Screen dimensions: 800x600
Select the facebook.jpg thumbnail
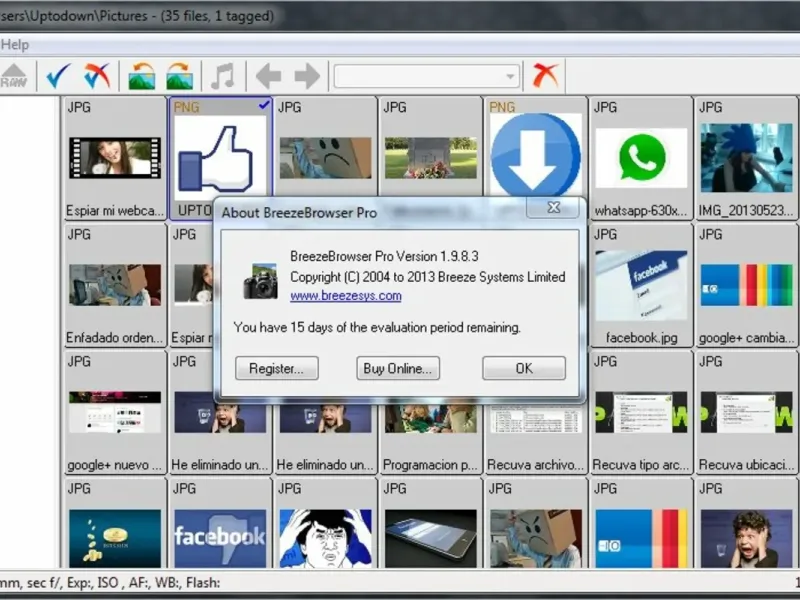[x=641, y=285]
